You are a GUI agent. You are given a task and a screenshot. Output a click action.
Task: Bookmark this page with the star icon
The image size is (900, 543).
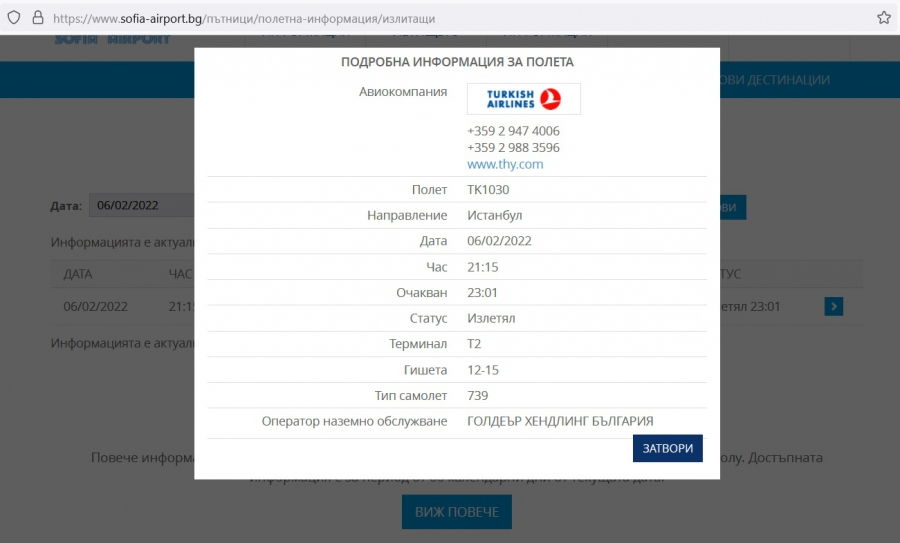(884, 18)
